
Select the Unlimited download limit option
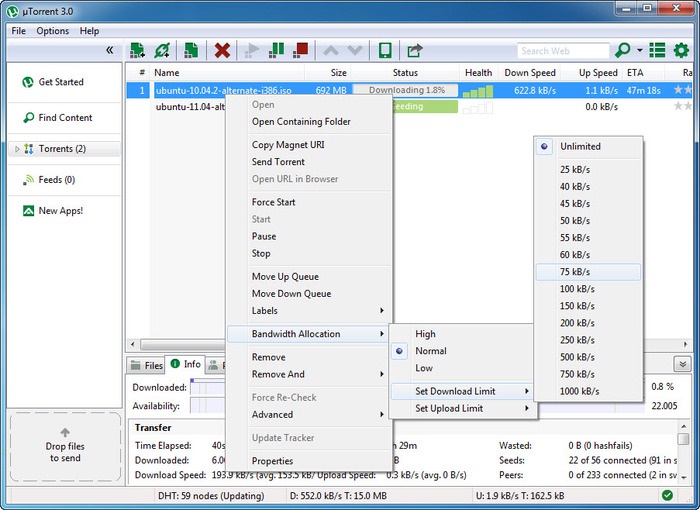pyautogui.click(x=580, y=146)
